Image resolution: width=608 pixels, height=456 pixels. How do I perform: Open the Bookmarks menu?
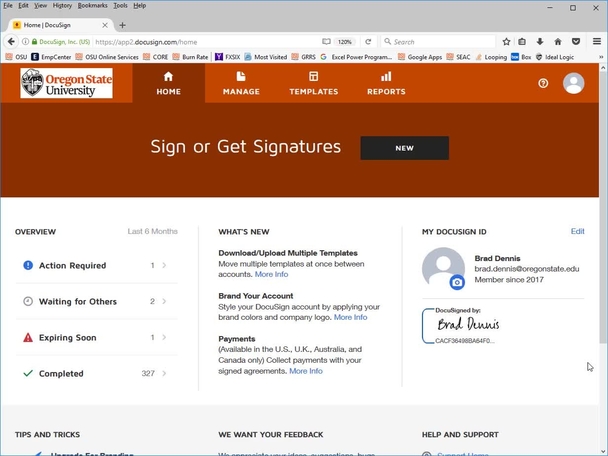pos(92,6)
